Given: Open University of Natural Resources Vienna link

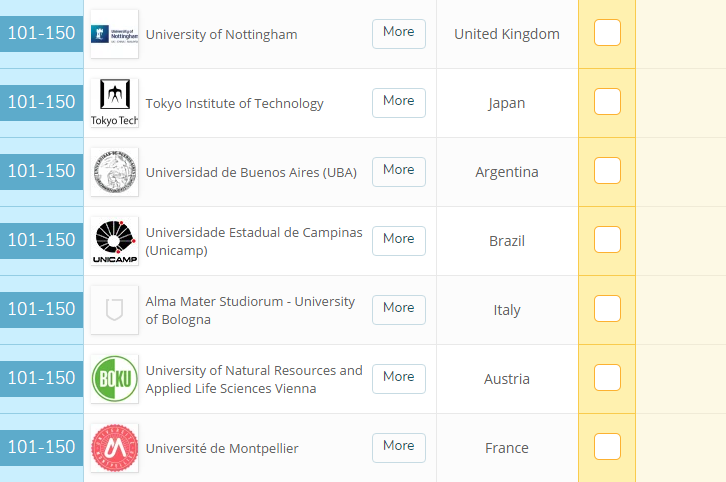Looking at the screenshot, I should click(x=254, y=379).
